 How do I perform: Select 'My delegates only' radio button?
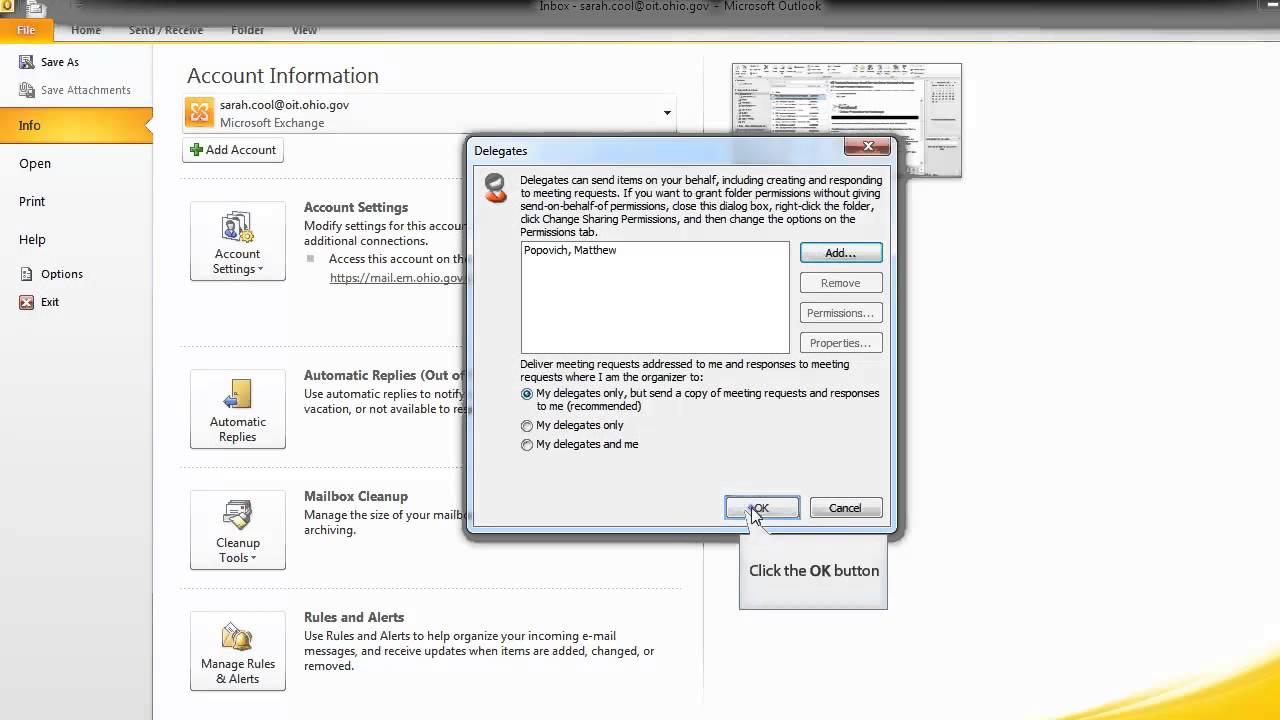(x=527, y=426)
